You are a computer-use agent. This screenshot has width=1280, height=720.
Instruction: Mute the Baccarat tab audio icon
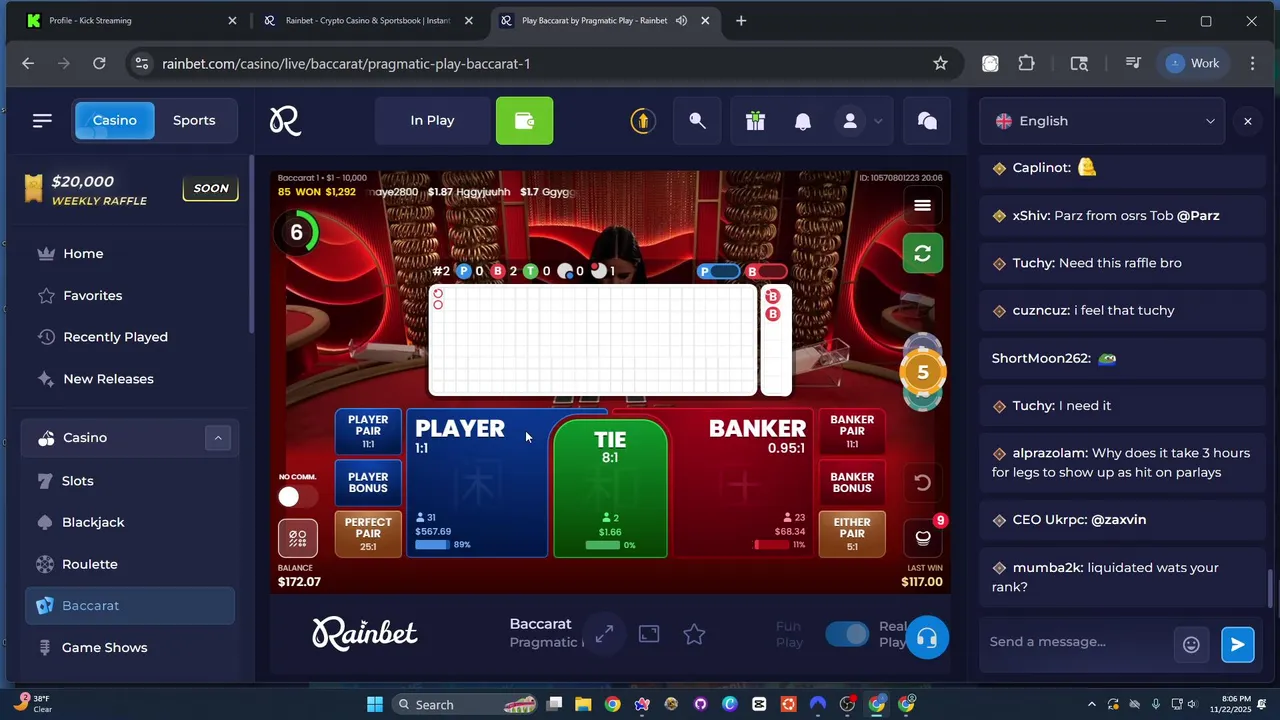[x=681, y=20]
